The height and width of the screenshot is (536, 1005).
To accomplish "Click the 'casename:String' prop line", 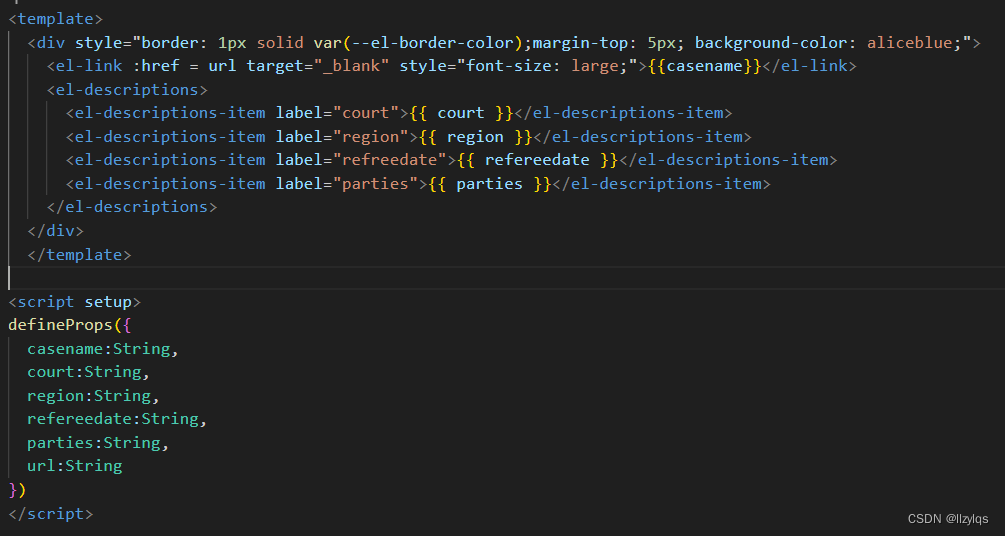I will [103, 349].
